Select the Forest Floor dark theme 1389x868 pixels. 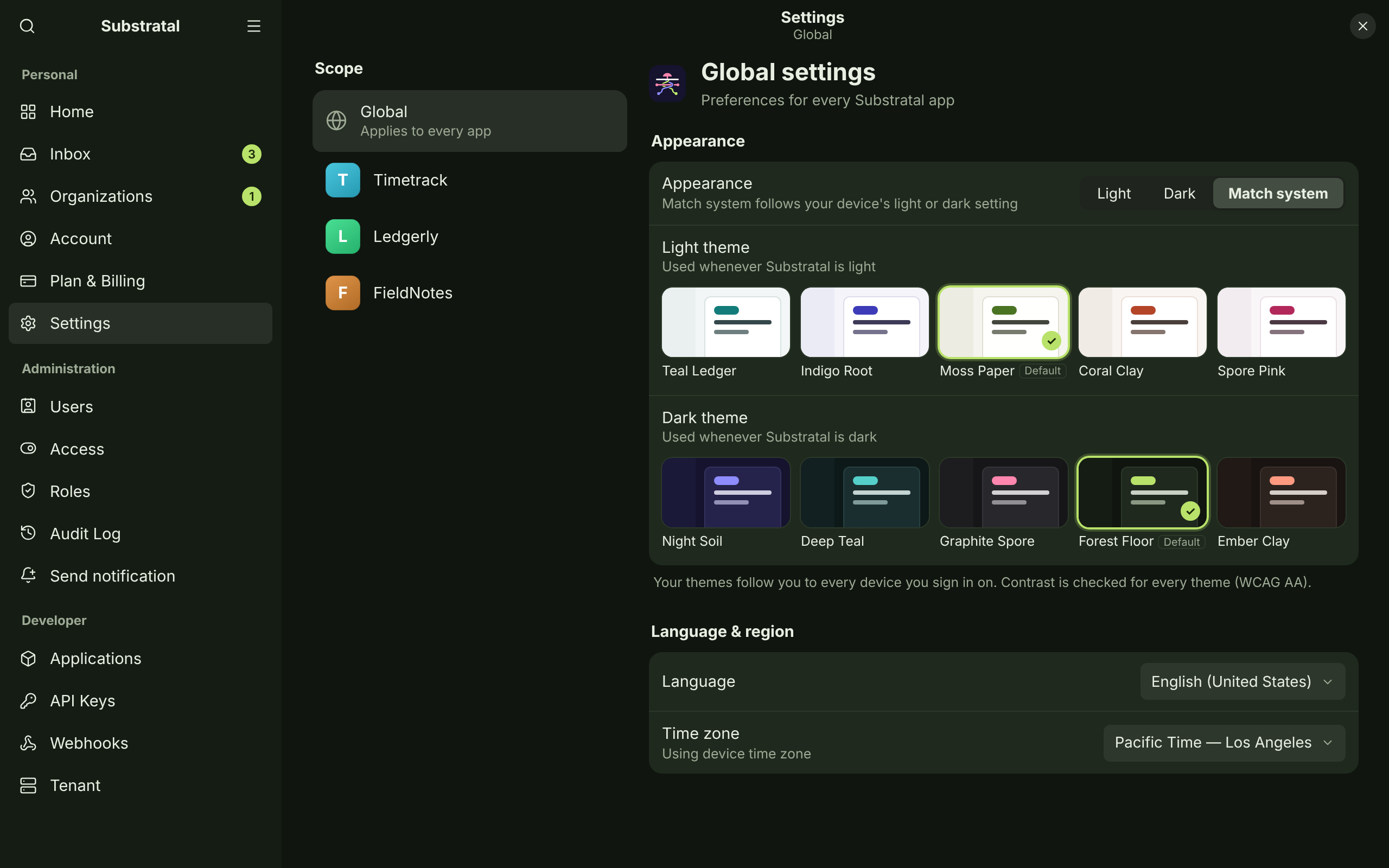(x=1142, y=493)
